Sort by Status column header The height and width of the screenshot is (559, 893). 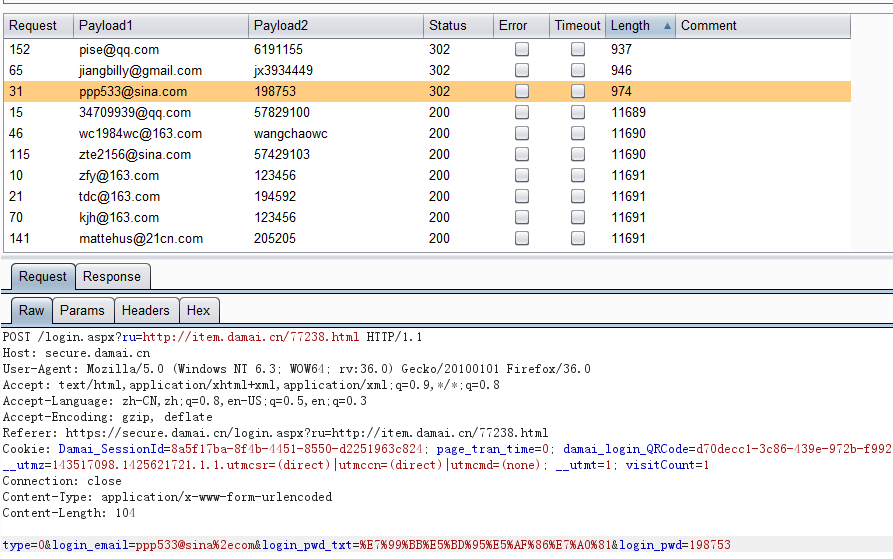tap(458, 26)
